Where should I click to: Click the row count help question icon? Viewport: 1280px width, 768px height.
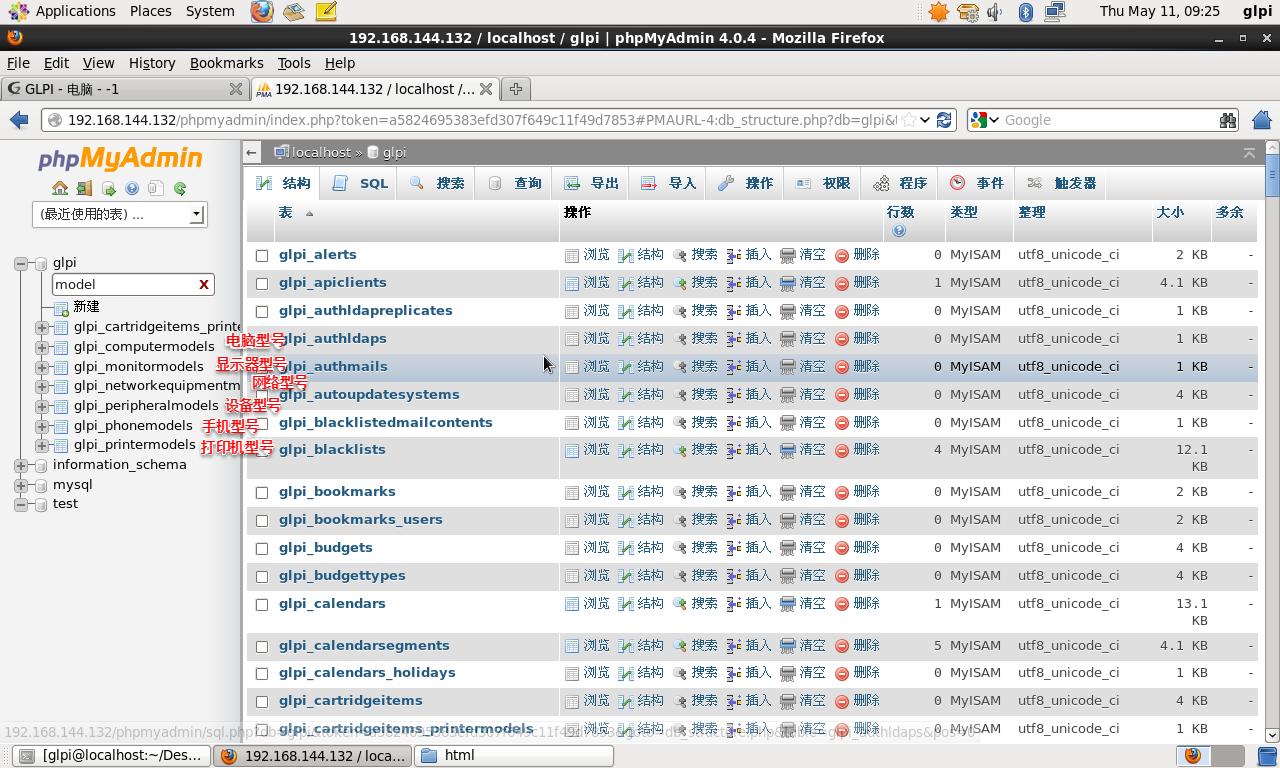[x=899, y=231]
